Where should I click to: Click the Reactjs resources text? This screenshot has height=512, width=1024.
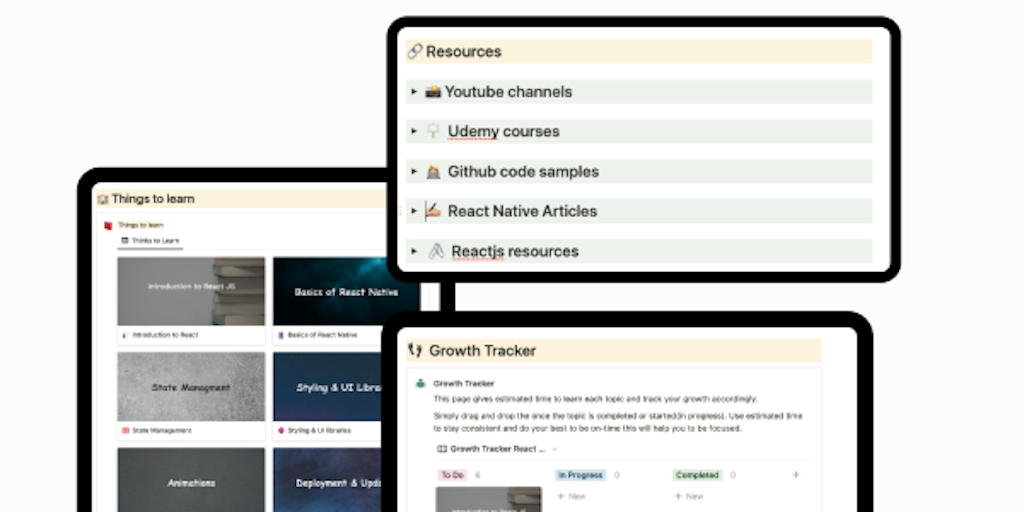coord(515,251)
